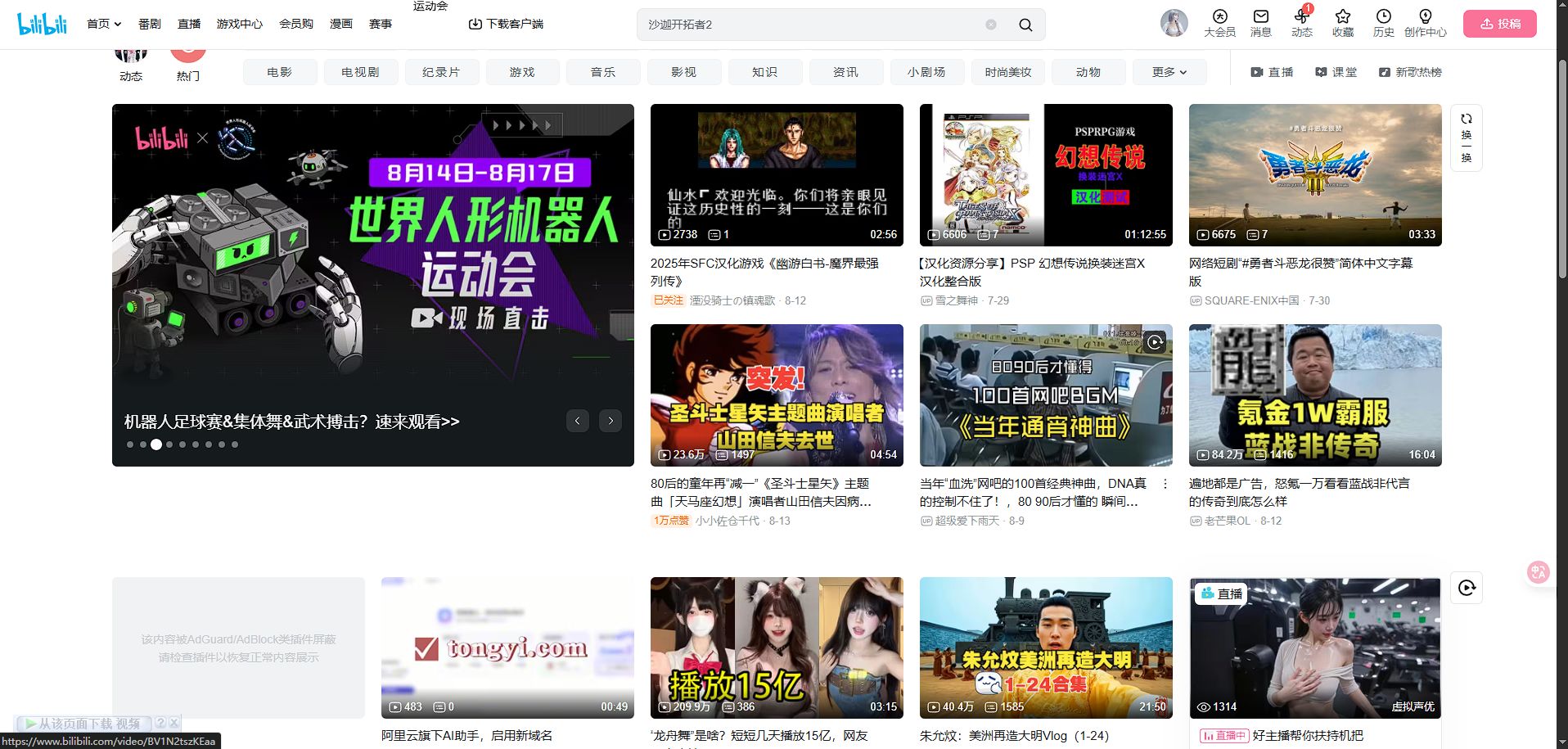Open the 收藏 favorites star icon
1568x749 pixels.
1342,24
